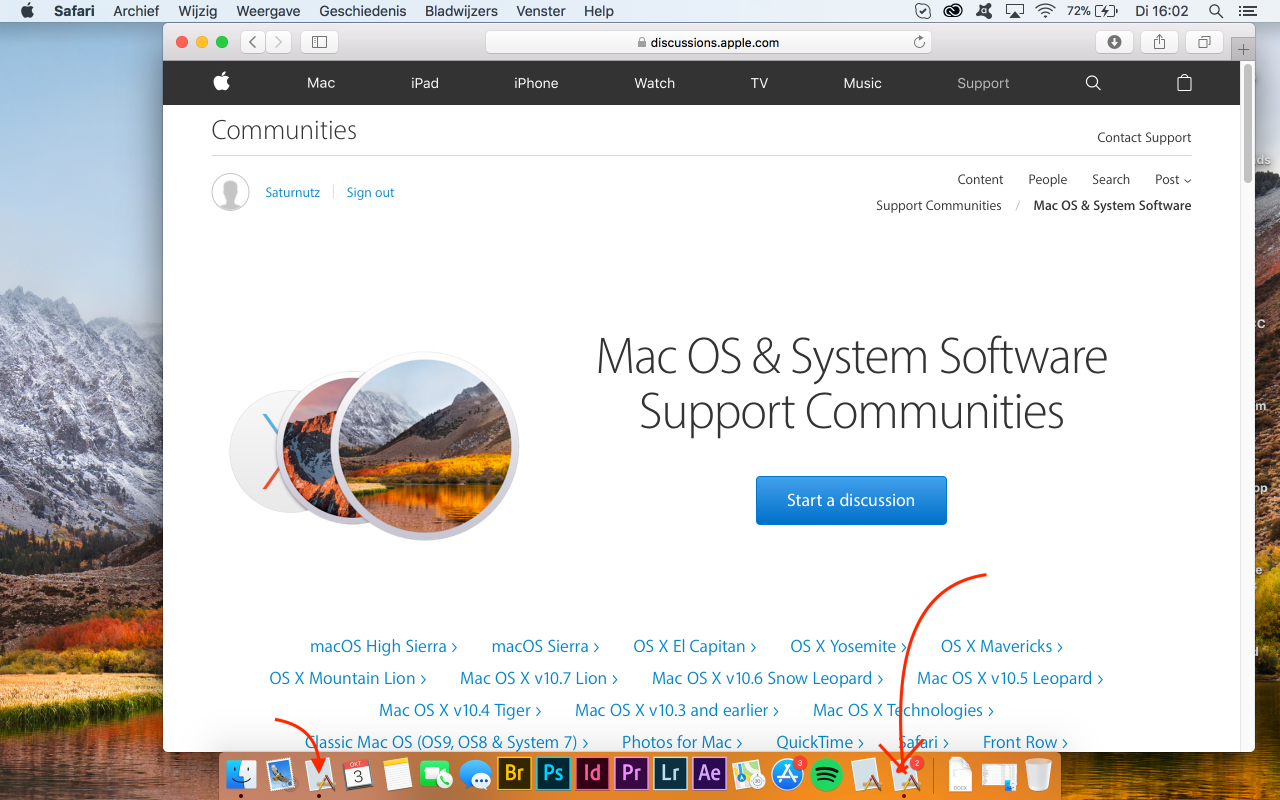
Task: Launch Lightroom from the Dock
Action: pyautogui.click(x=670, y=773)
